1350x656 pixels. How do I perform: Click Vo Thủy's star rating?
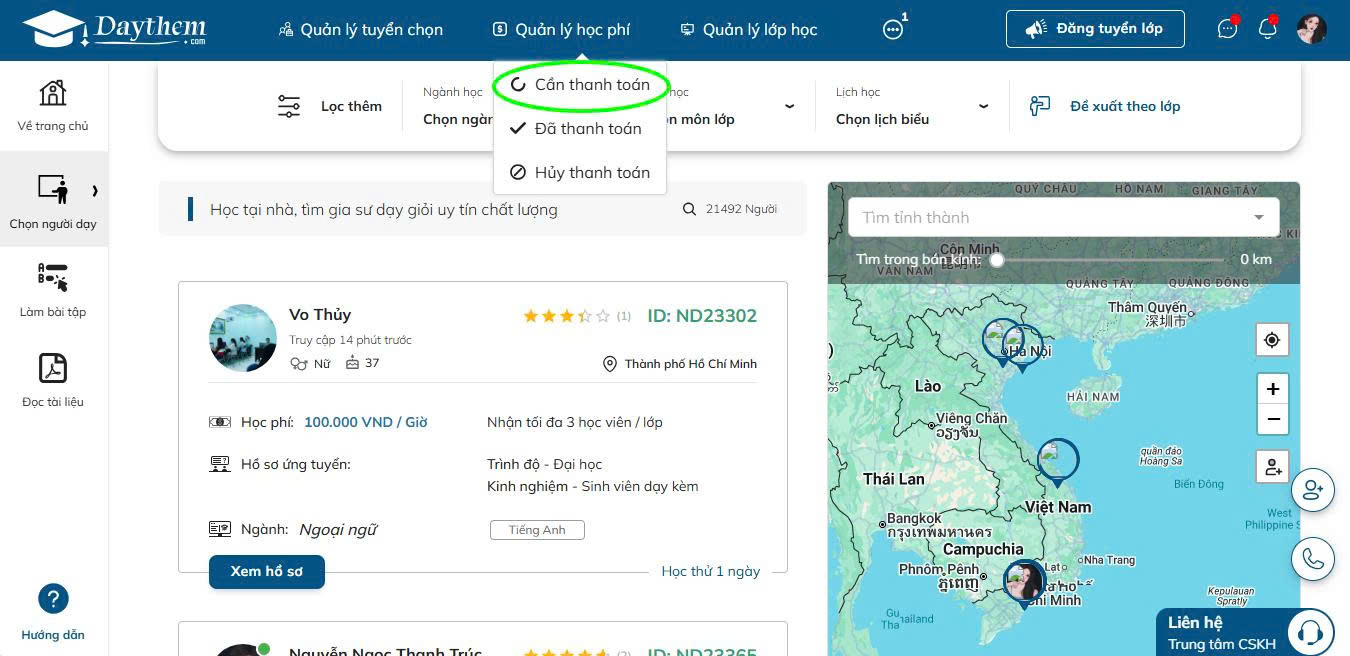(x=566, y=316)
